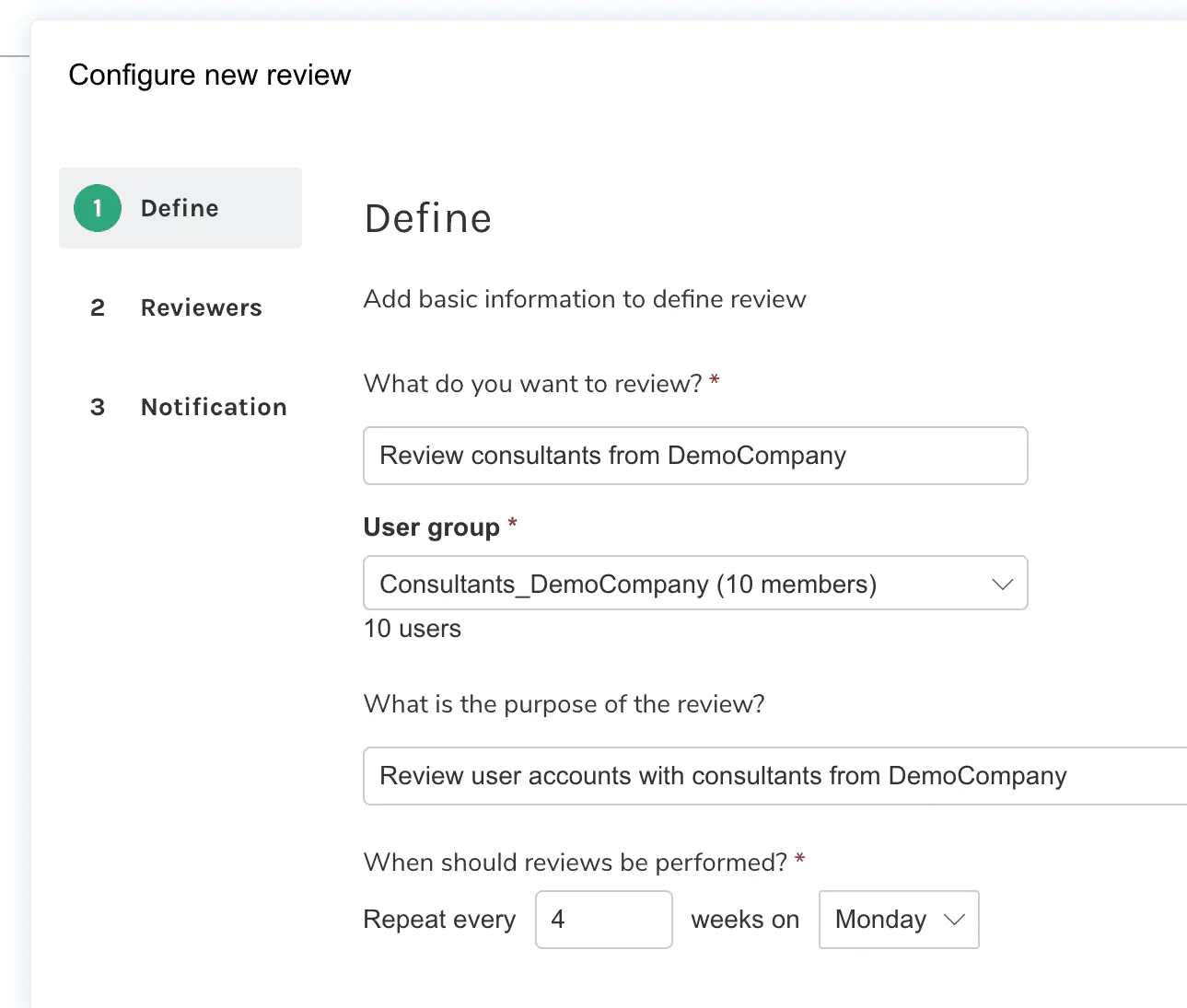Image resolution: width=1187 pixels, height=1008 pixels.
Task: Click the purpose of the review text field
Action: click(x=774, y=776)
